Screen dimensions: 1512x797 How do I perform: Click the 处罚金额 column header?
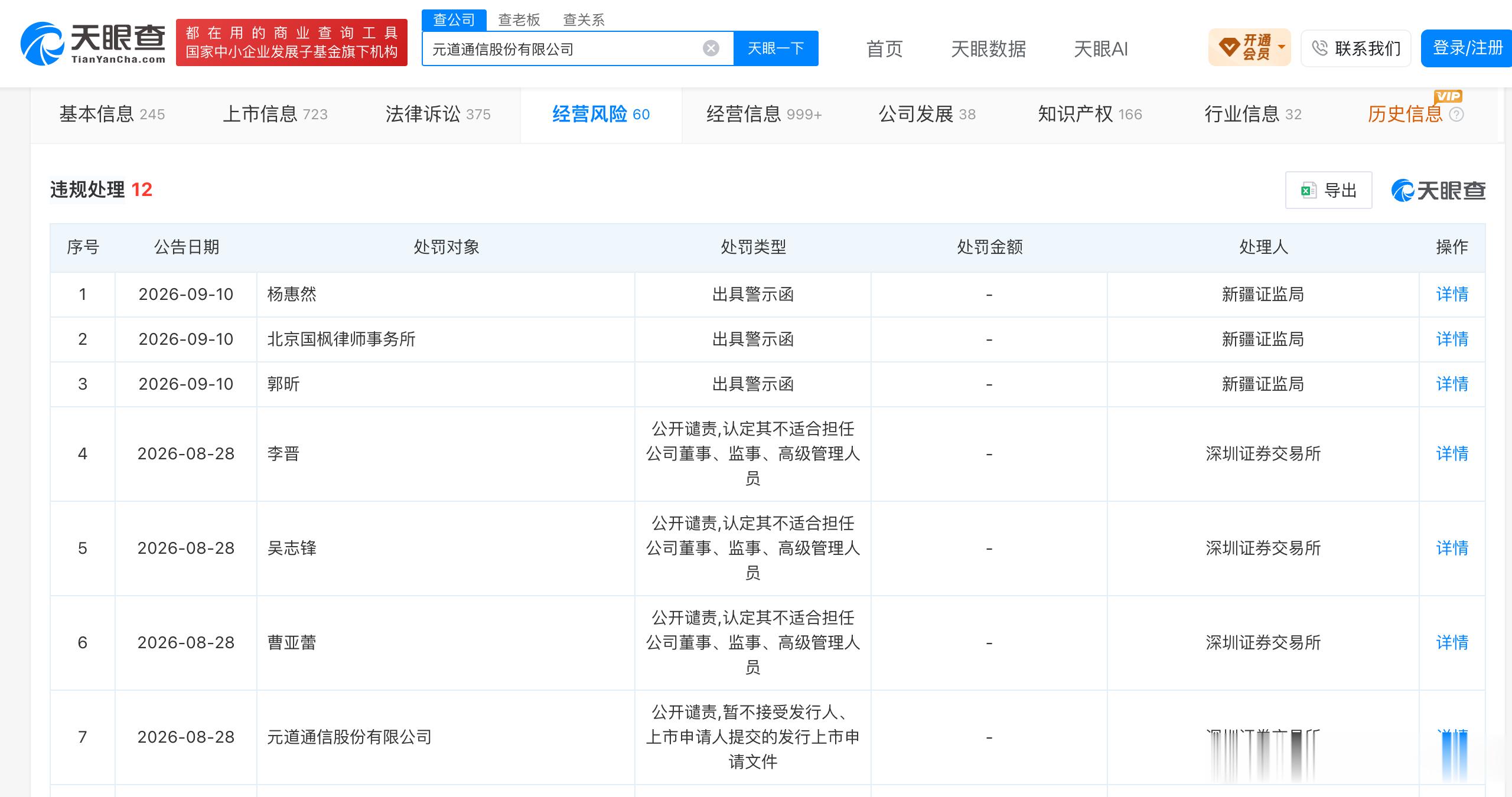[989, 247]
